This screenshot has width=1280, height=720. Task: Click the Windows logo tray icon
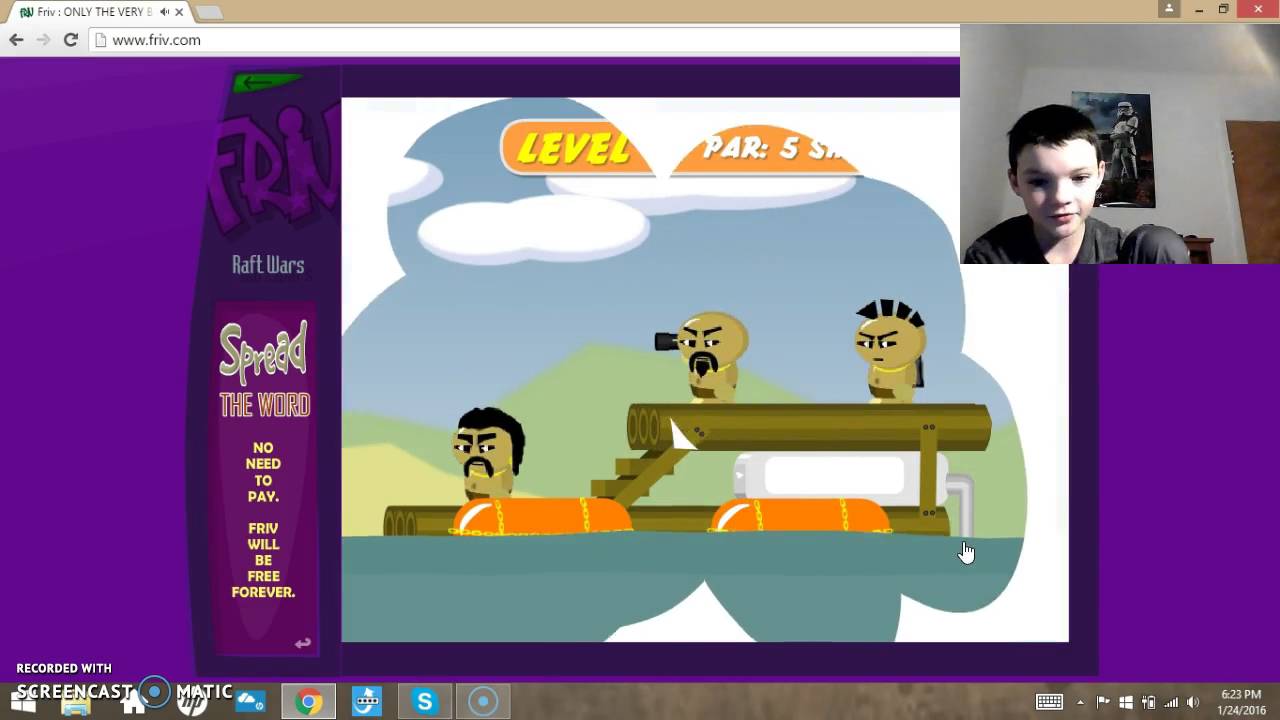(1126, 702)
